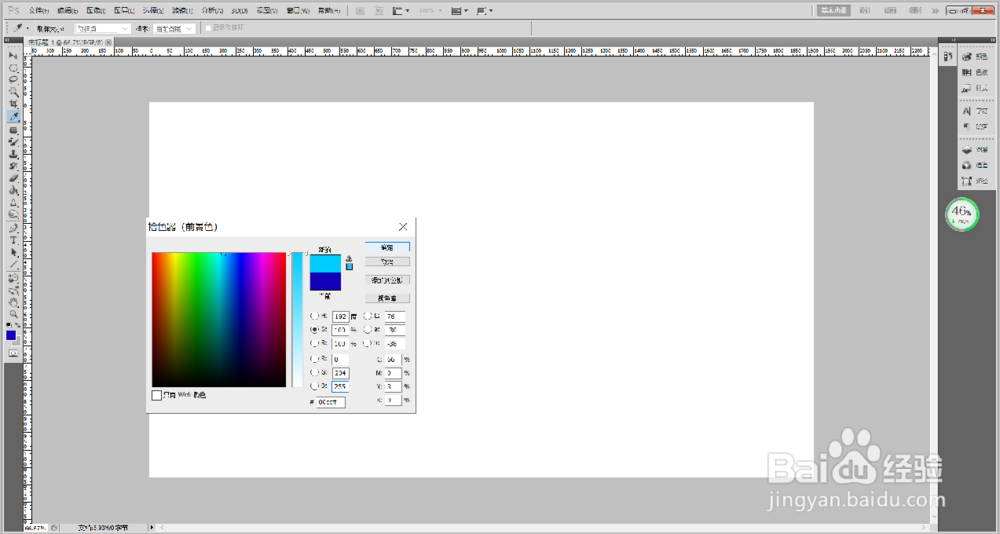
Task: Click the Add to Swatches button
Action: click(x=387, y=280)
